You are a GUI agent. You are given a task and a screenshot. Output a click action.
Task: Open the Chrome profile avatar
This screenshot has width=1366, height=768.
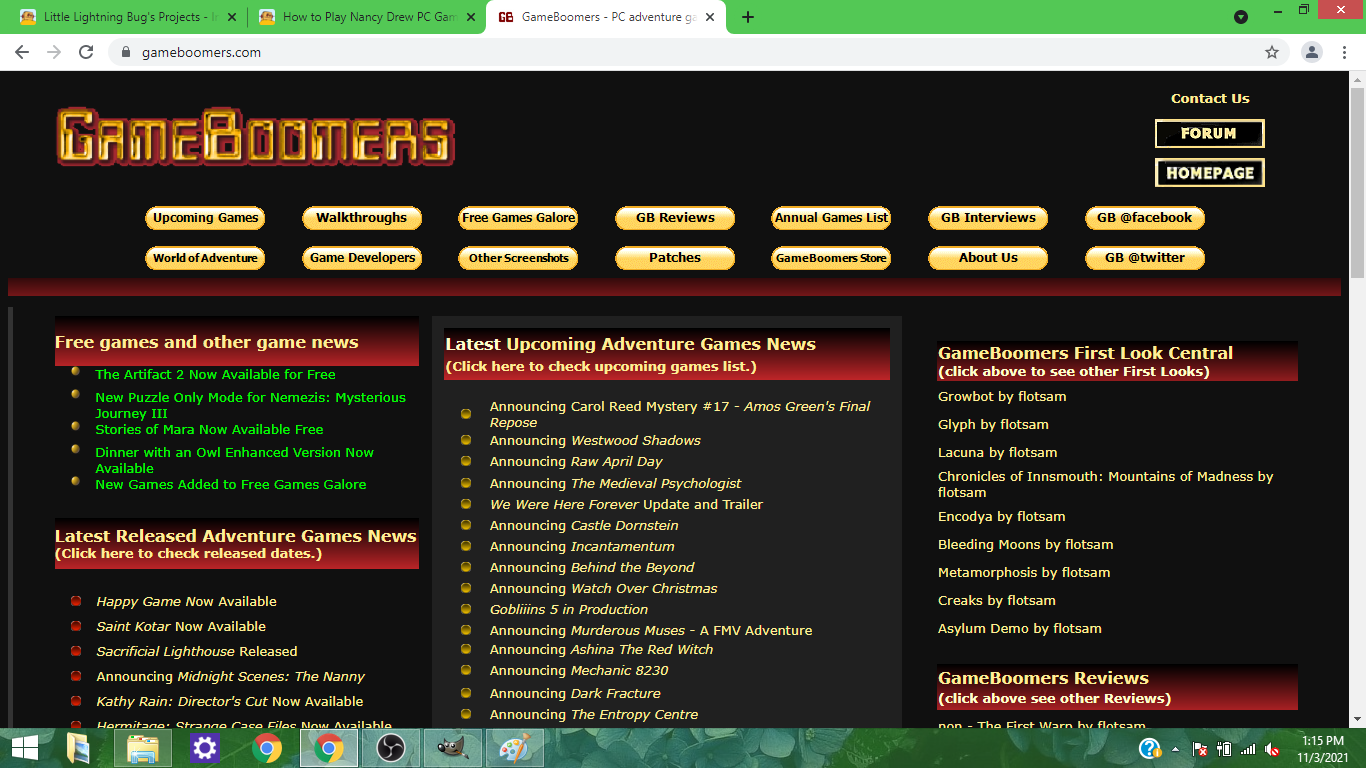tap(1312, 52)
